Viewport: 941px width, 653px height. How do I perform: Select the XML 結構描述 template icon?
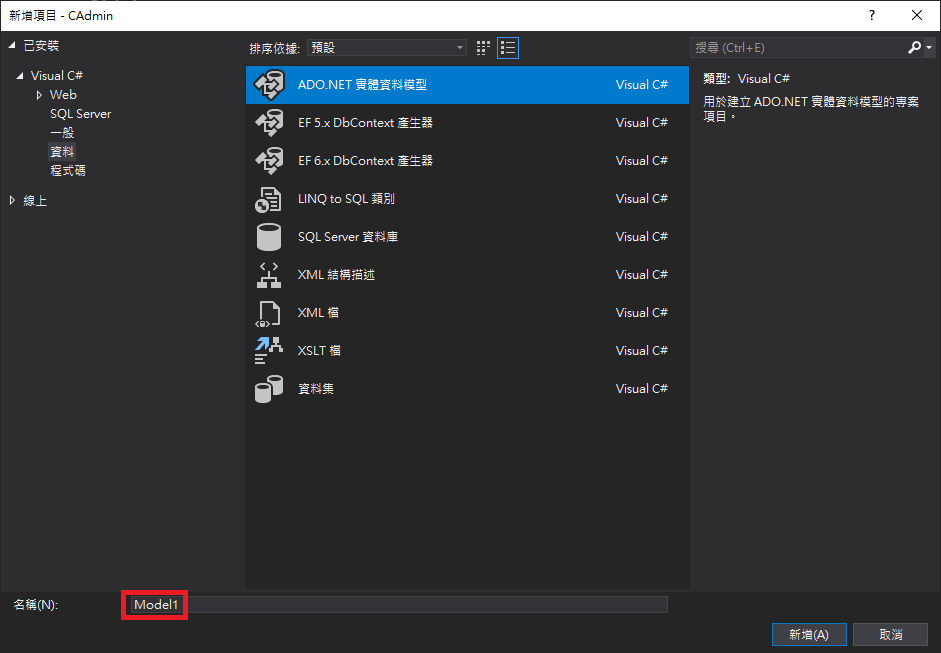pyautogui.click(x=268, y=274)
